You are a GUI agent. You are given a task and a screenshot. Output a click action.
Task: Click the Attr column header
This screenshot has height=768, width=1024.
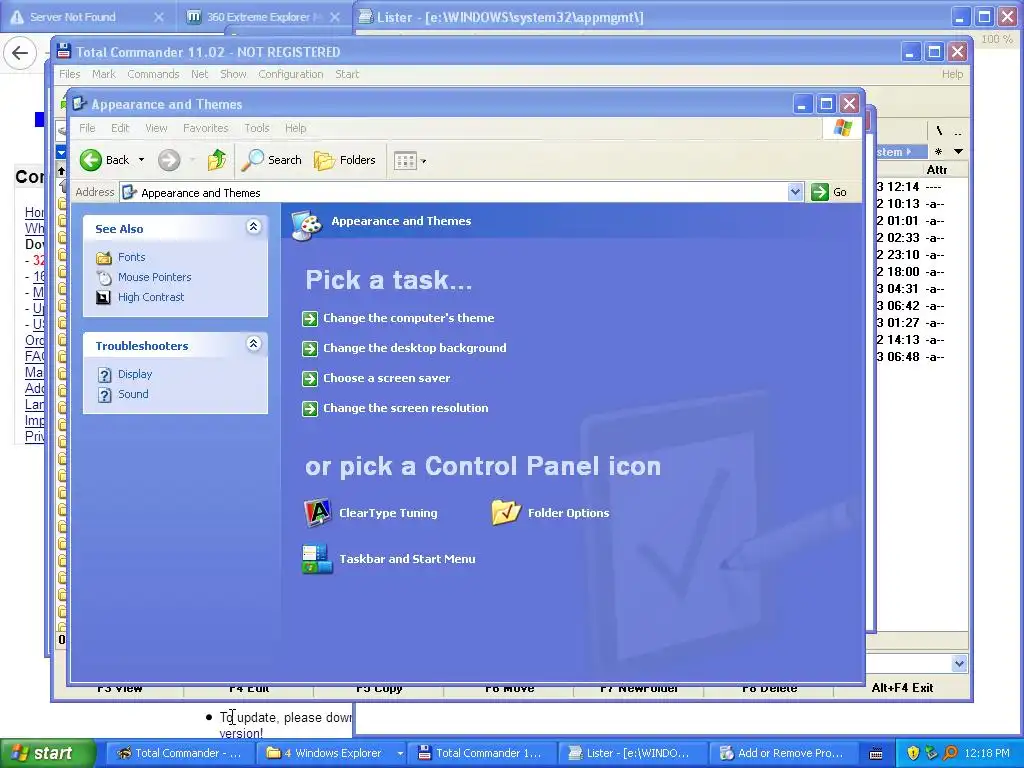coord(936,170)
